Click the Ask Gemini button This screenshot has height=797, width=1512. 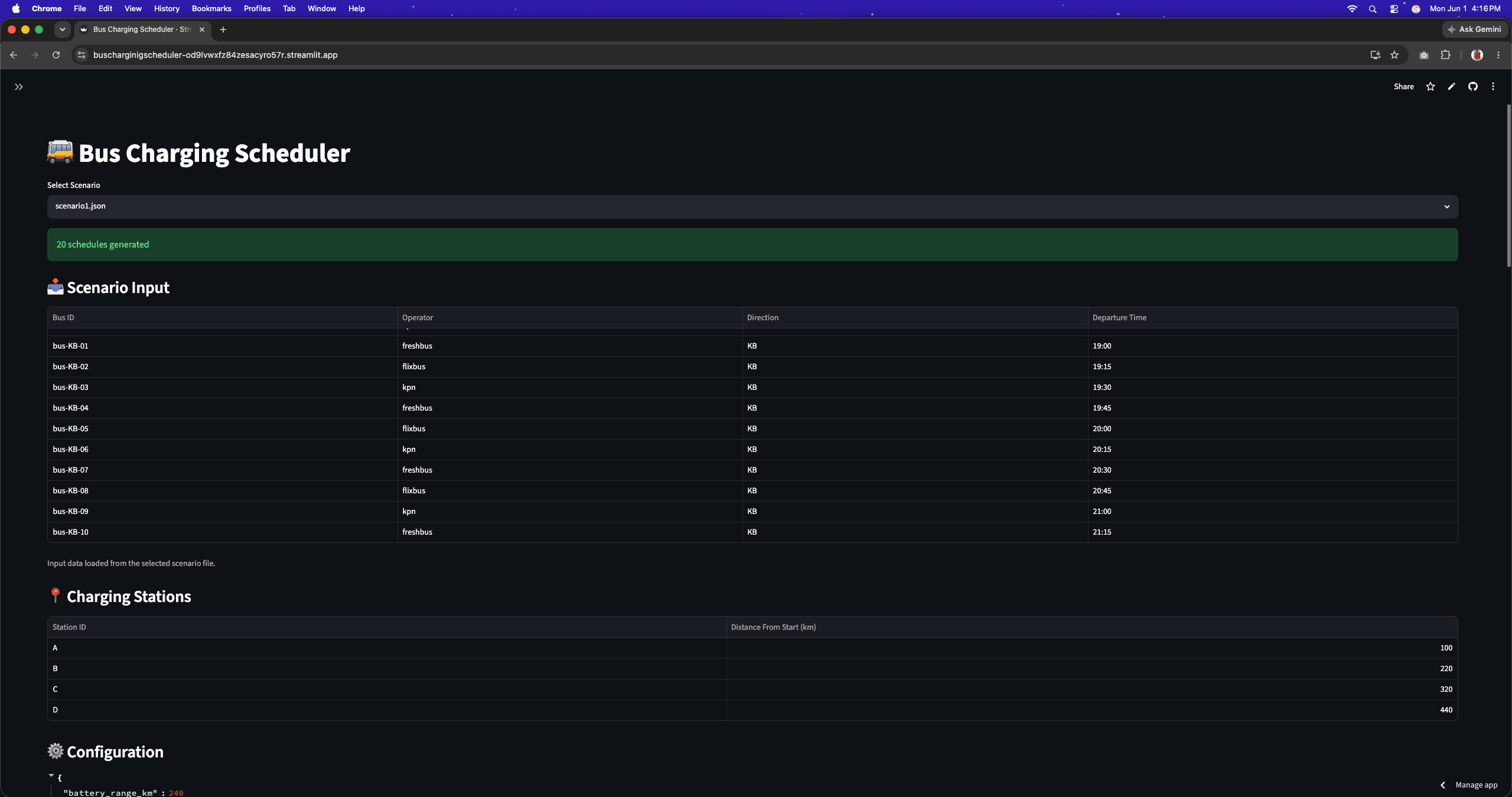(x=1474, y=29)
